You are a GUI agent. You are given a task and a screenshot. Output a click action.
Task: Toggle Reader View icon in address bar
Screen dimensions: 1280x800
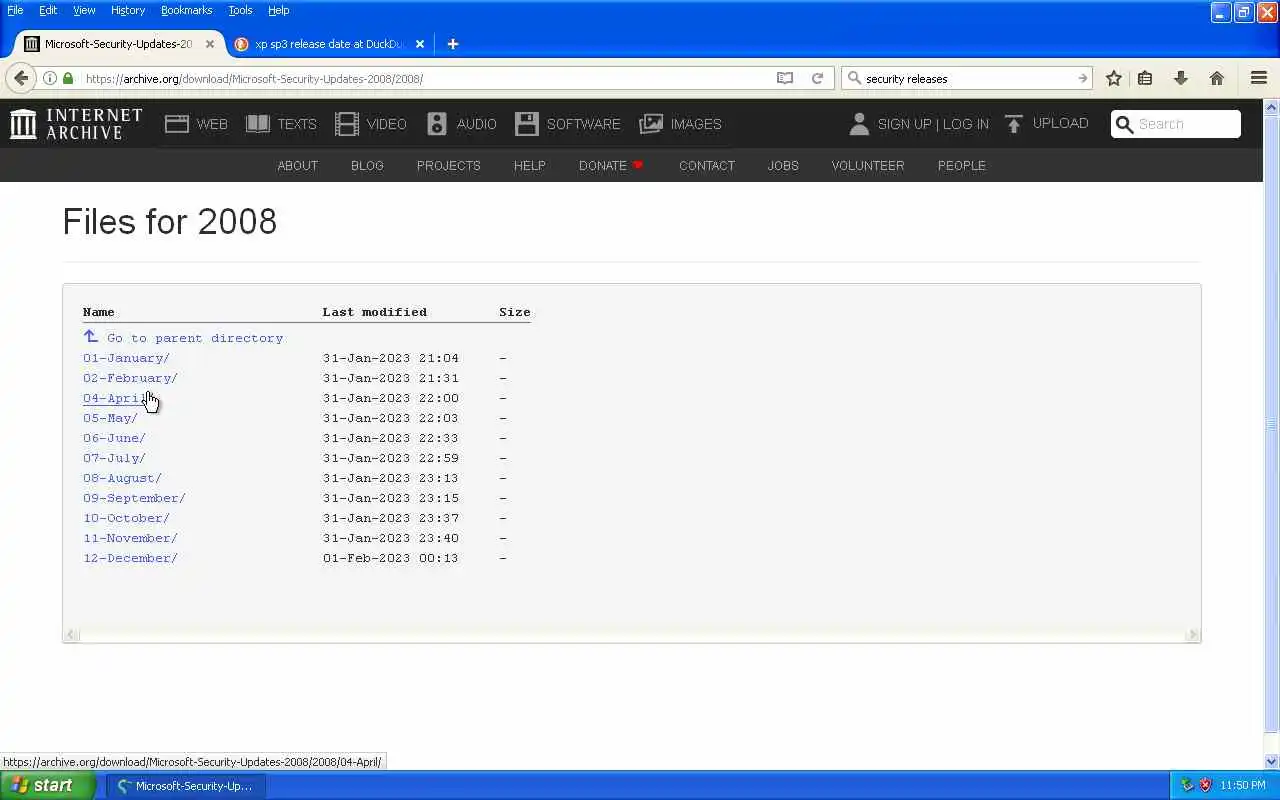[785, 78]
